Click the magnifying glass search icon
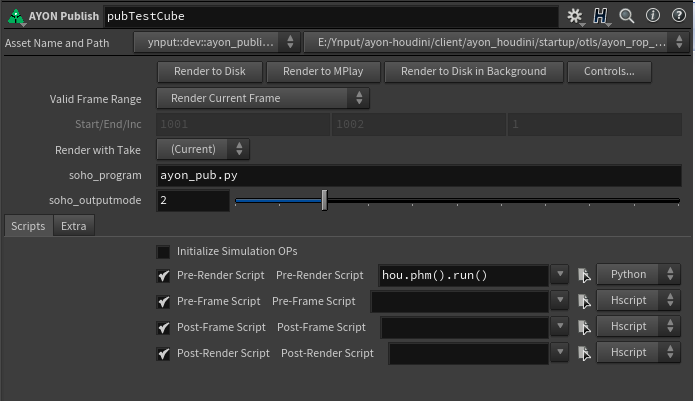 627,16
